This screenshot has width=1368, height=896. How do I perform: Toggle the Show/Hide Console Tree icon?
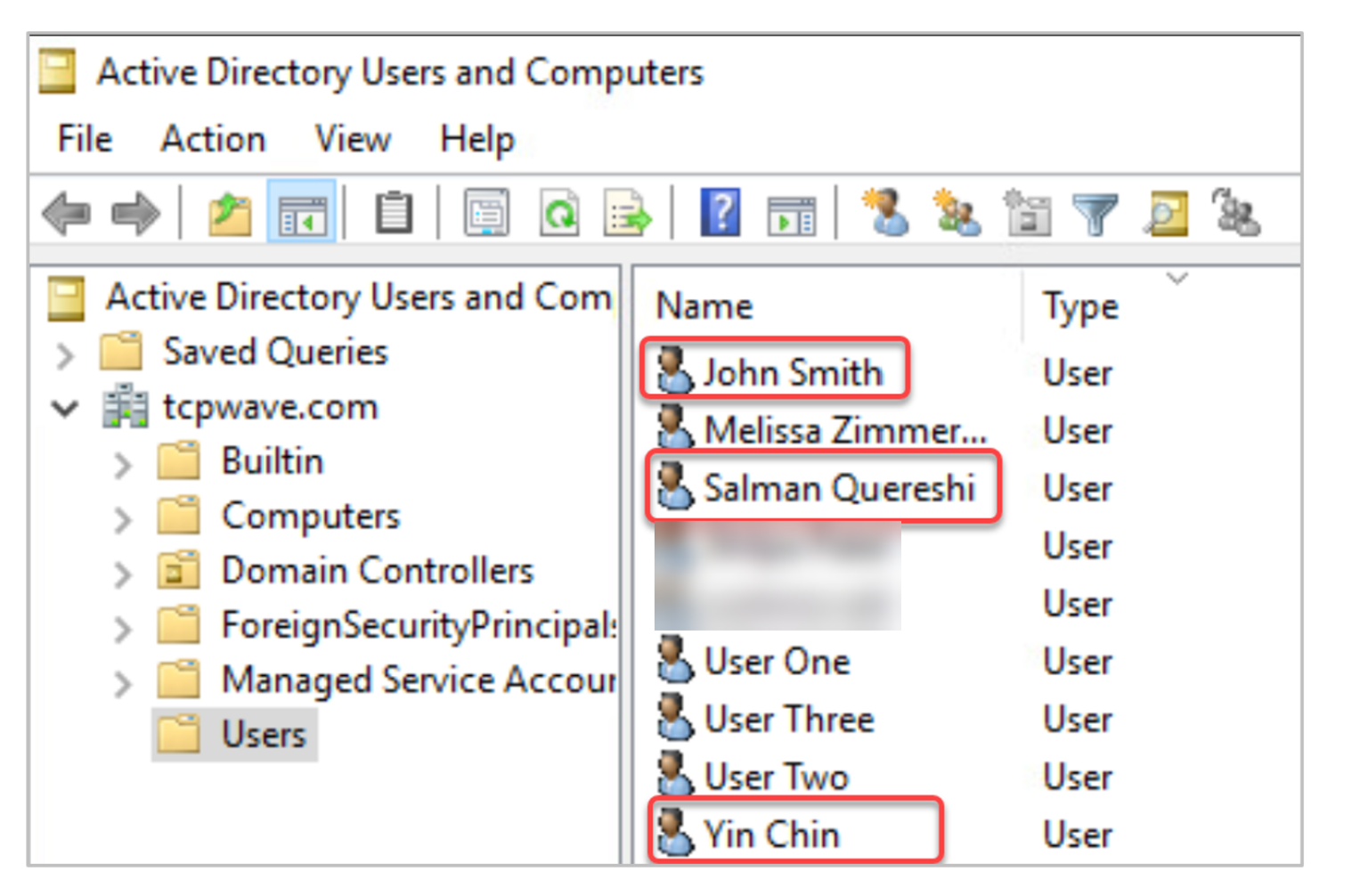pos(301,215)
